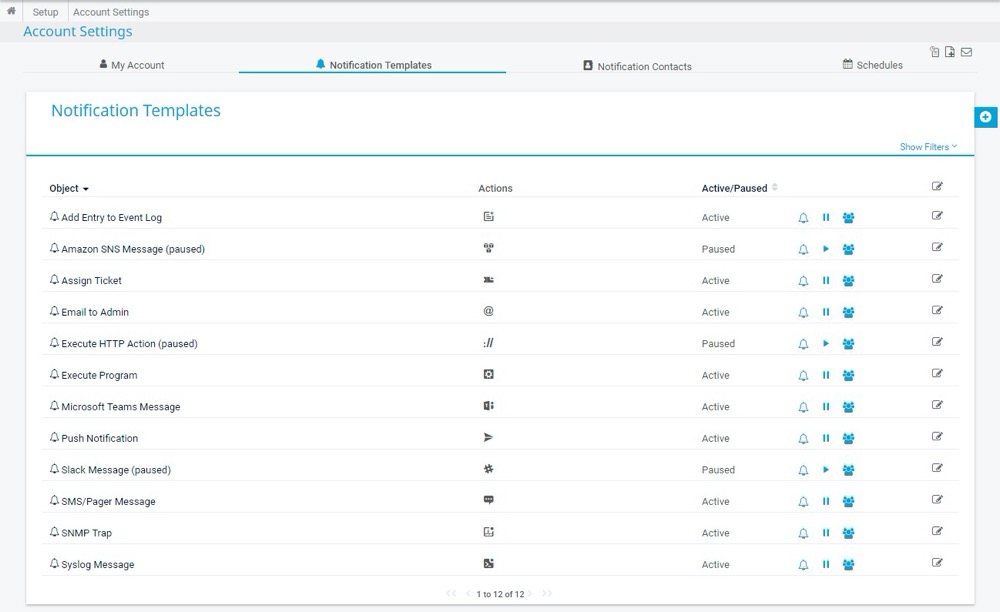
Task: Resume the Amazon SNS Message notification
Action: point(826,249)
